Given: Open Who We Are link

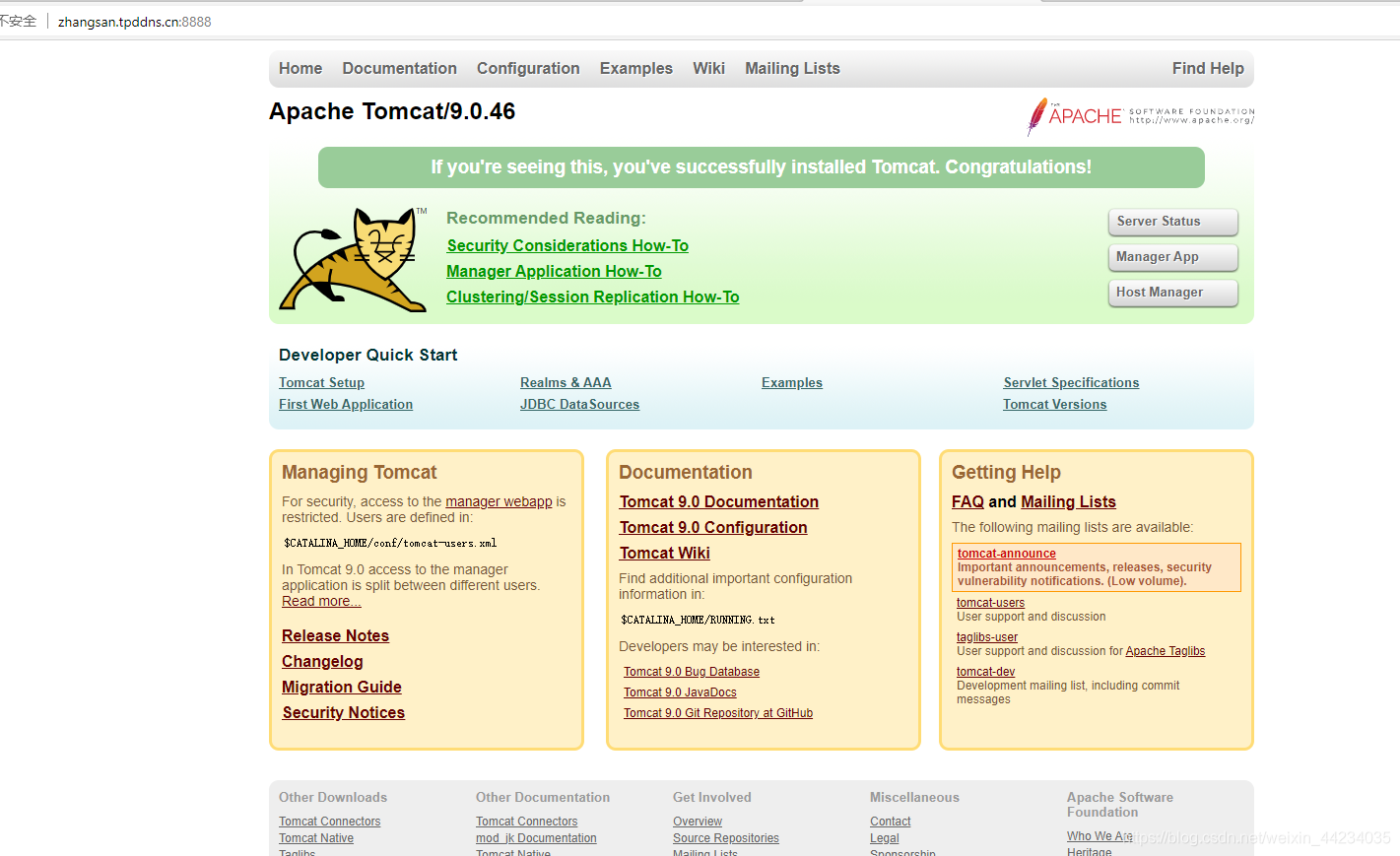Looking at the screenshot, I should pos(1100,836).
